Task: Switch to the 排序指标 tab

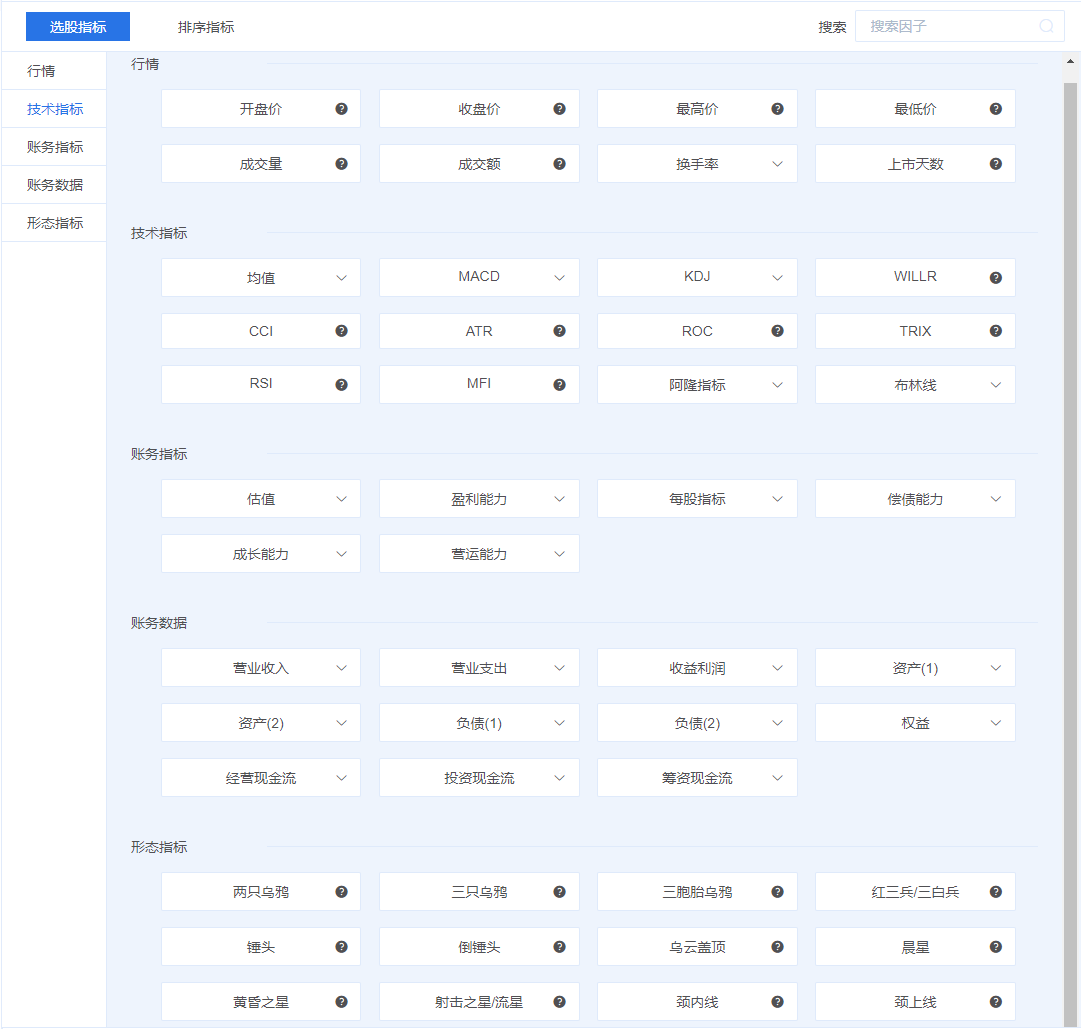Action: tap(206, 27)
